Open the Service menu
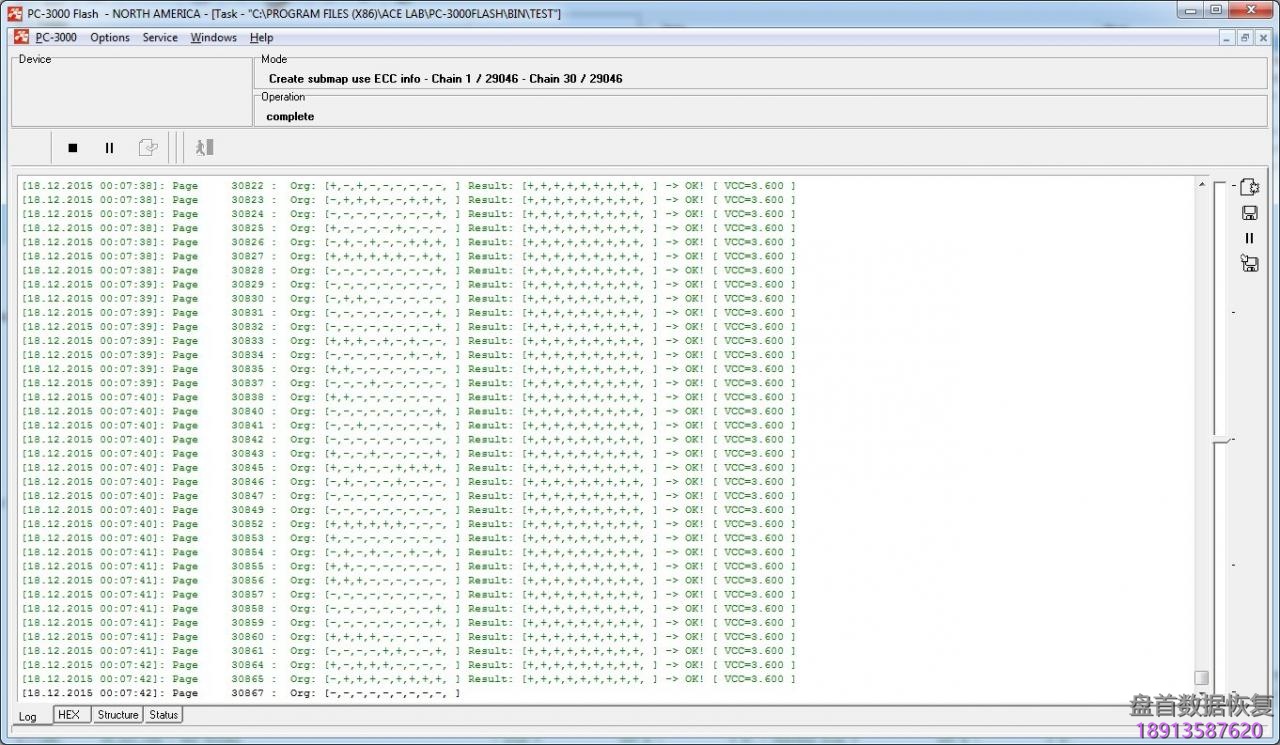Screen dimensions: 1280x745 point(160,38)
